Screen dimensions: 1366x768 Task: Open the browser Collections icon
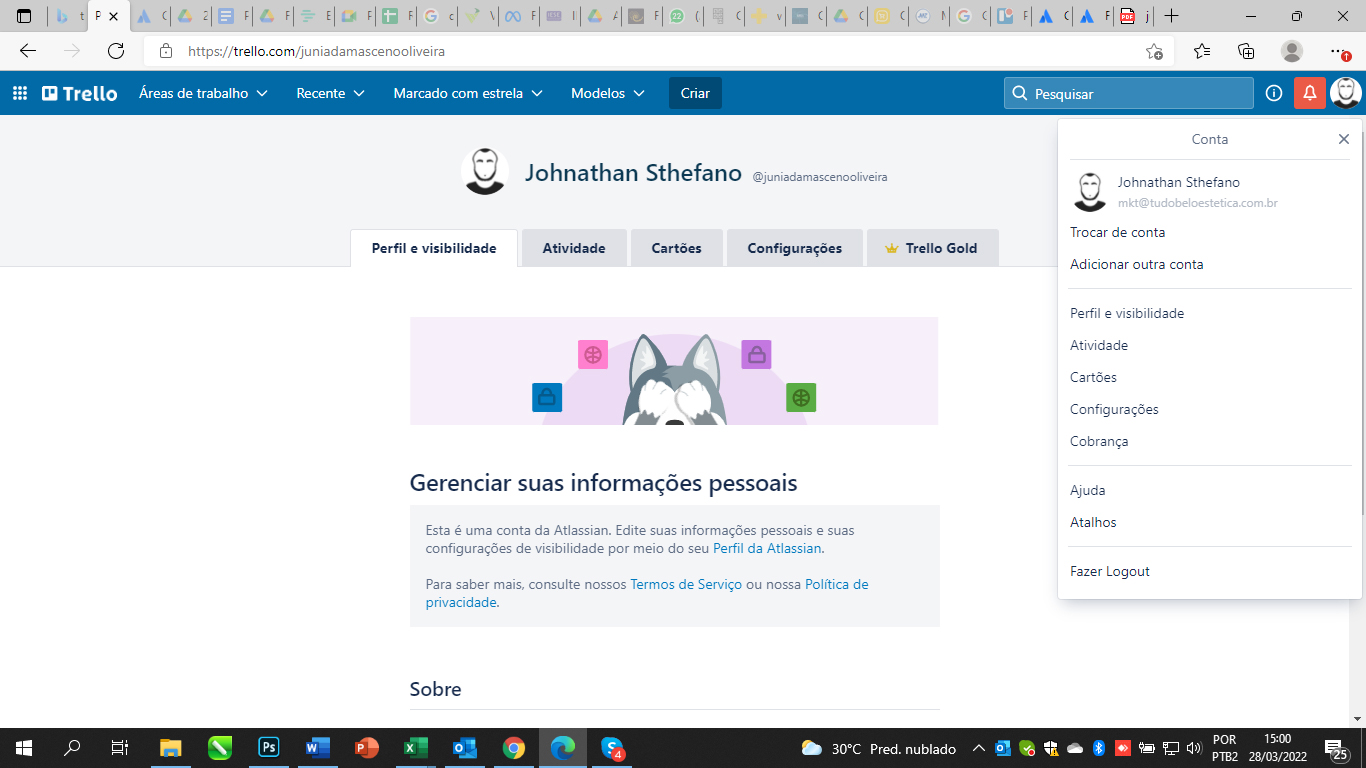click(1246, 51)
